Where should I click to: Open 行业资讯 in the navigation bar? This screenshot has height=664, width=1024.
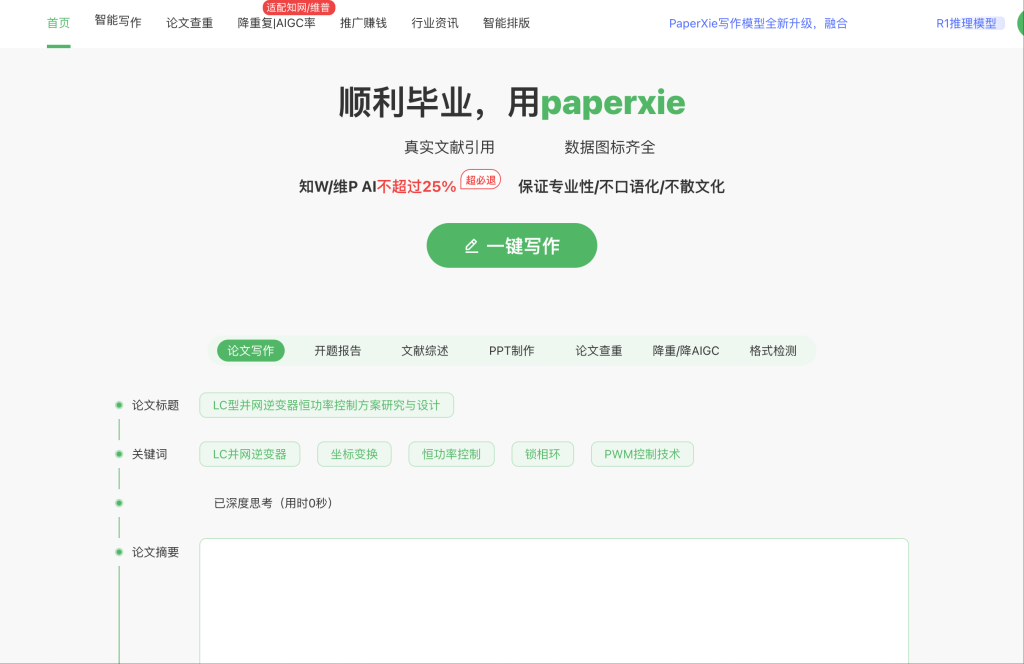[435, 23]
